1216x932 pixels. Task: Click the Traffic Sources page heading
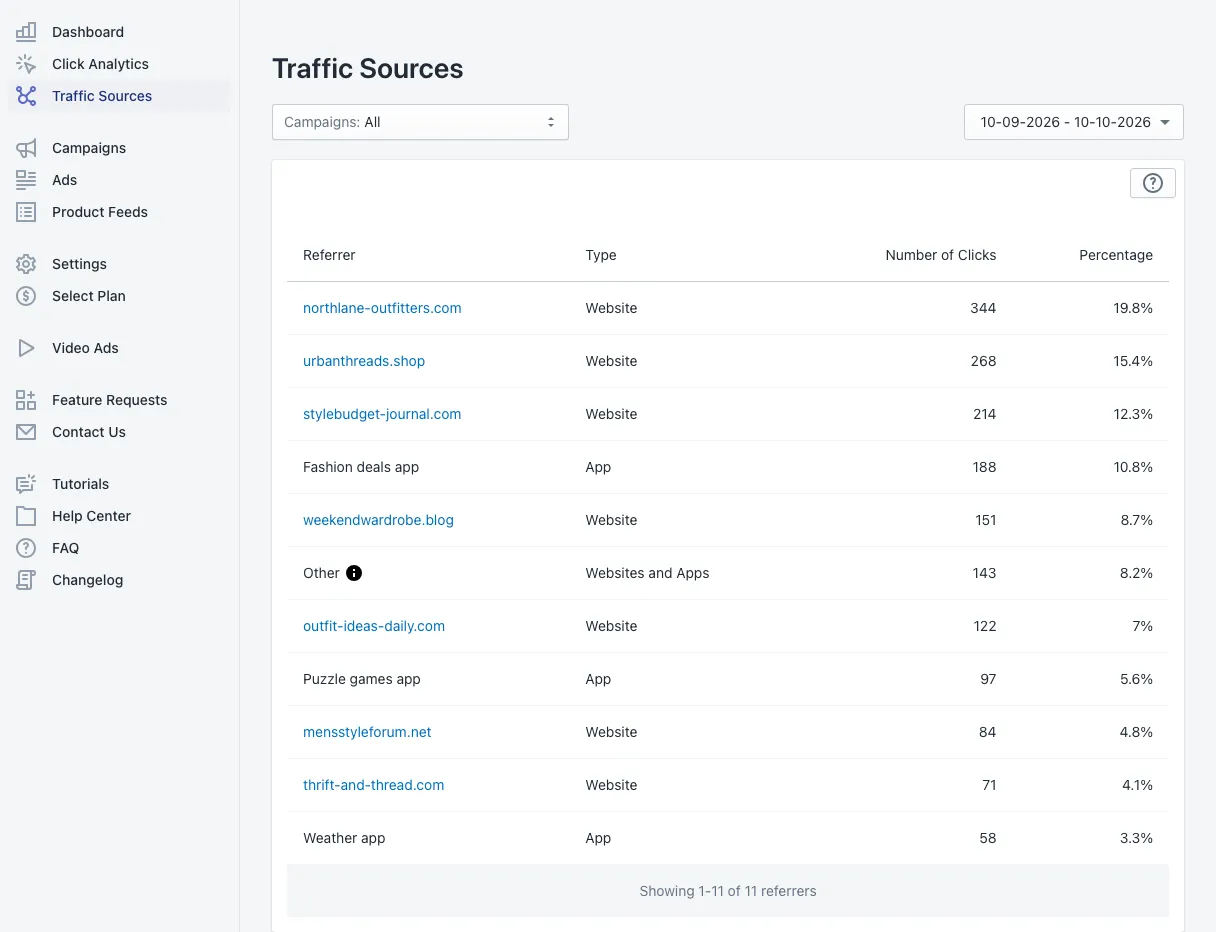[x=368, y=69]
